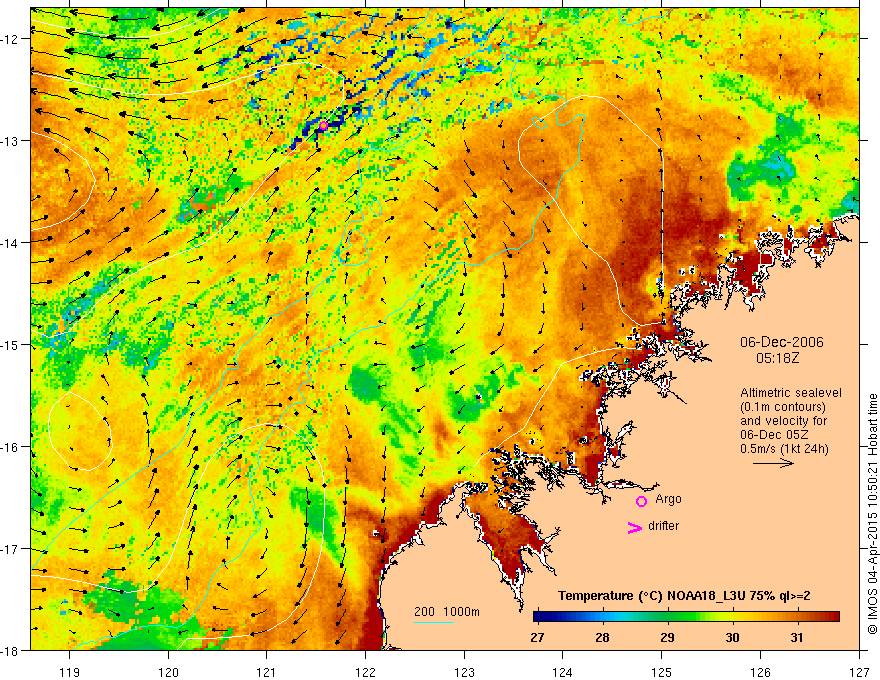
Task: Click the magenta drifter legend arrowhead
Action: click(x=635, y=528)
